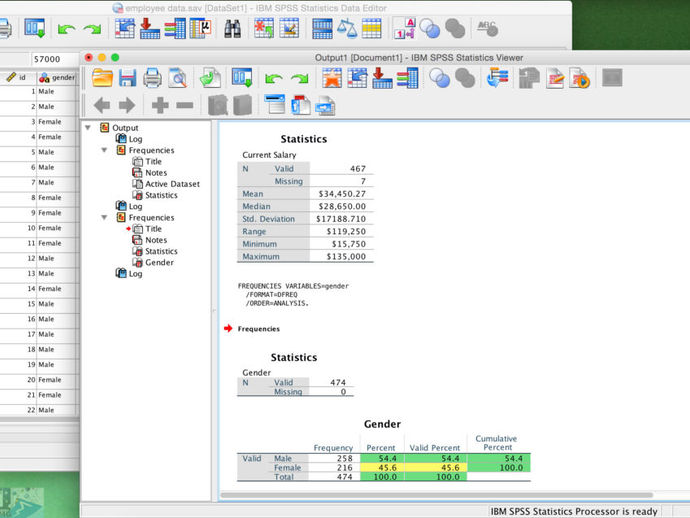690x518 pixels.
Task: Click Show item open book icon
Action: point(218,106)
